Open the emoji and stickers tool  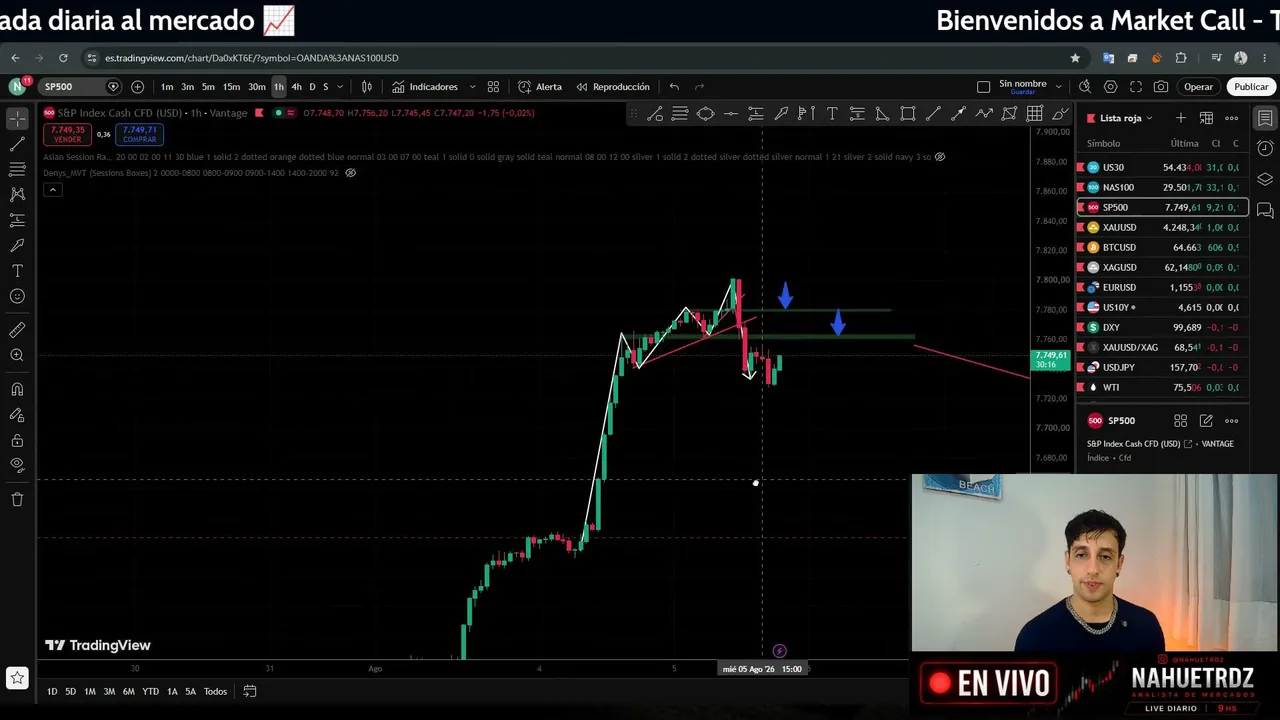click(x=17, y=296)
